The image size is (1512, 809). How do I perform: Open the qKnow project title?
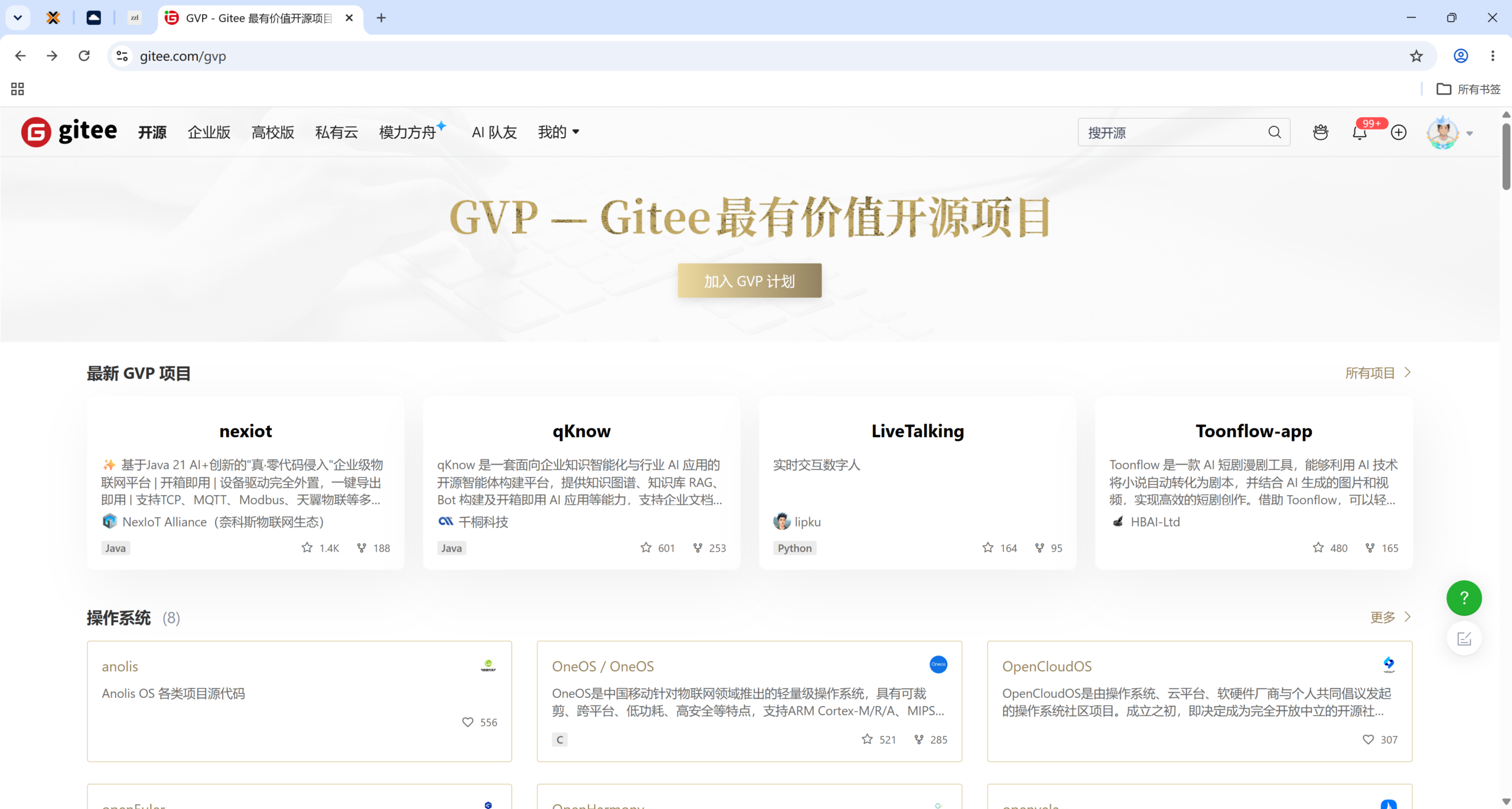(x=582, y=431)
